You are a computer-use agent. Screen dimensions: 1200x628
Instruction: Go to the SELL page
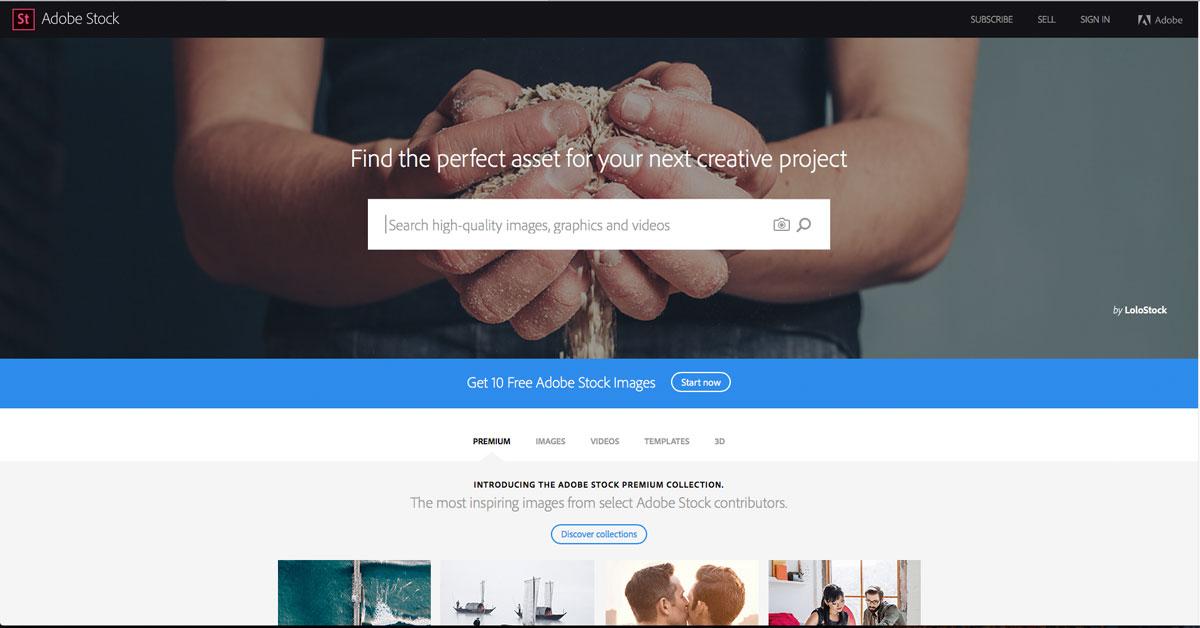[1046, 20]
